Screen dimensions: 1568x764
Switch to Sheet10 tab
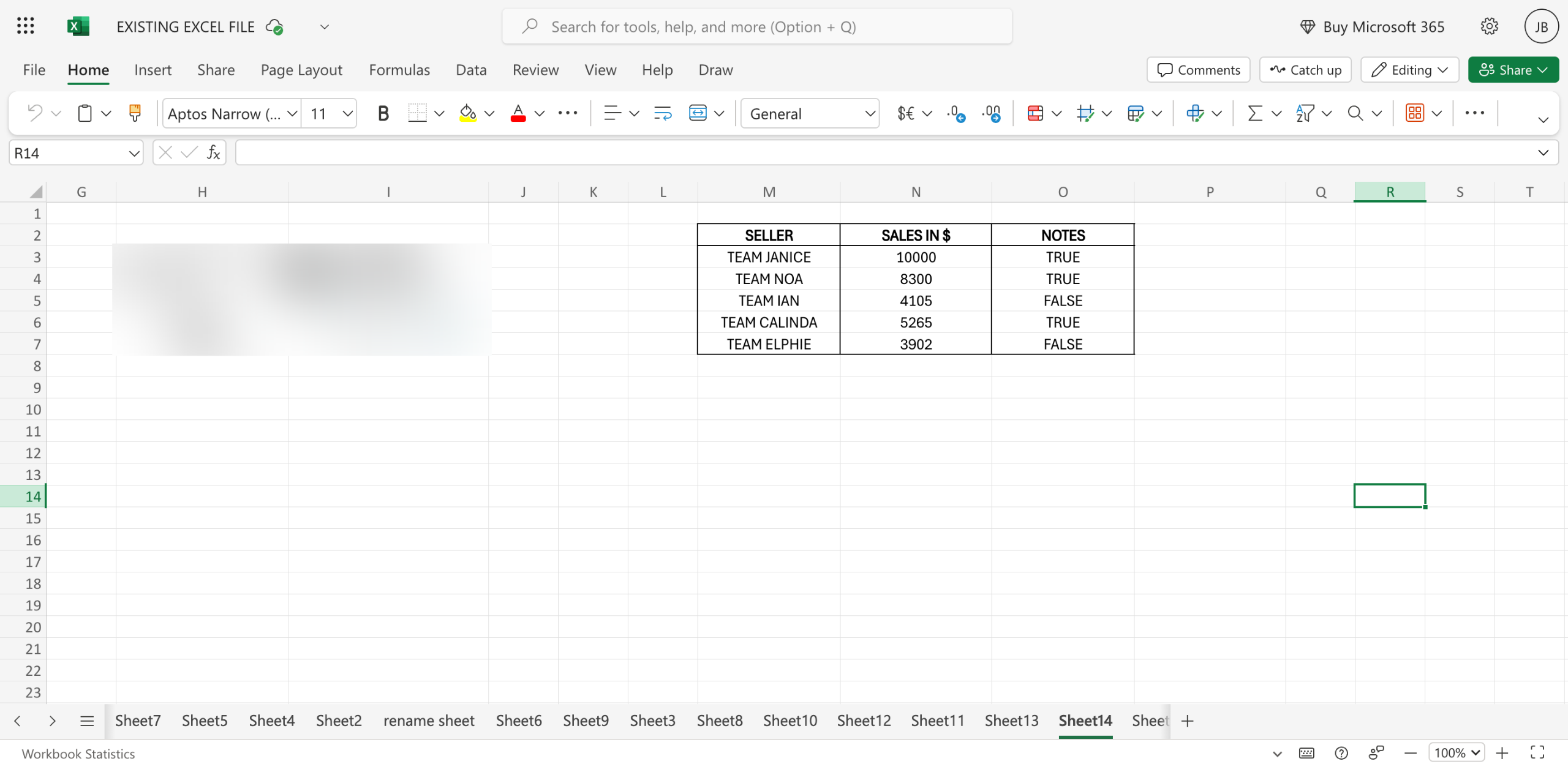pos(790,721)
